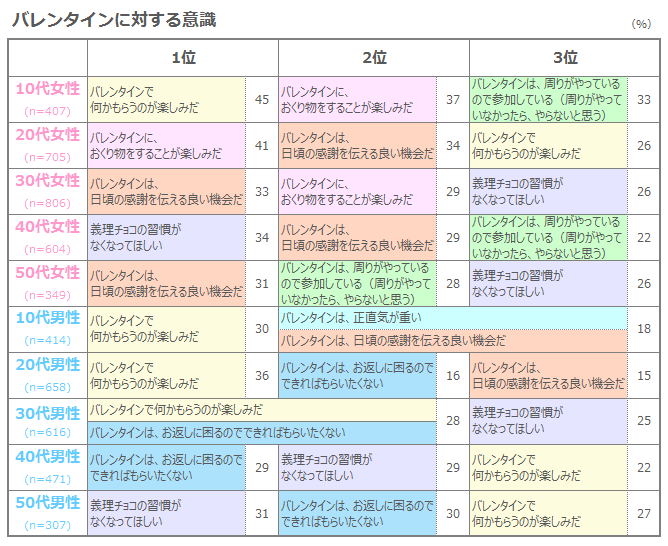Click value 33 in 30代女性 1位 column
Image resolution: width=668 pixels, height=546 pixels.
tap(262, 192)
